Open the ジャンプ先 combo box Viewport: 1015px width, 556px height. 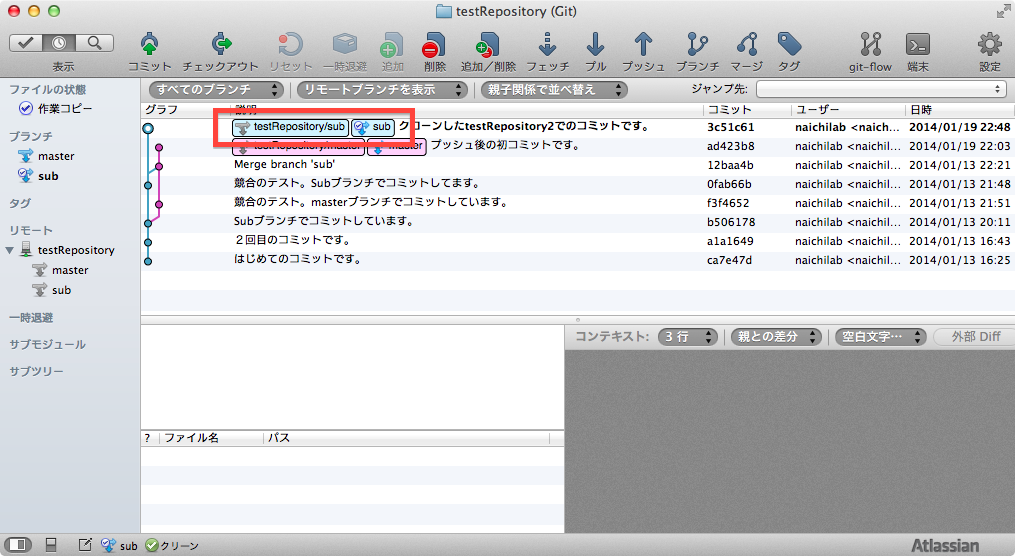tap(881, 89)
